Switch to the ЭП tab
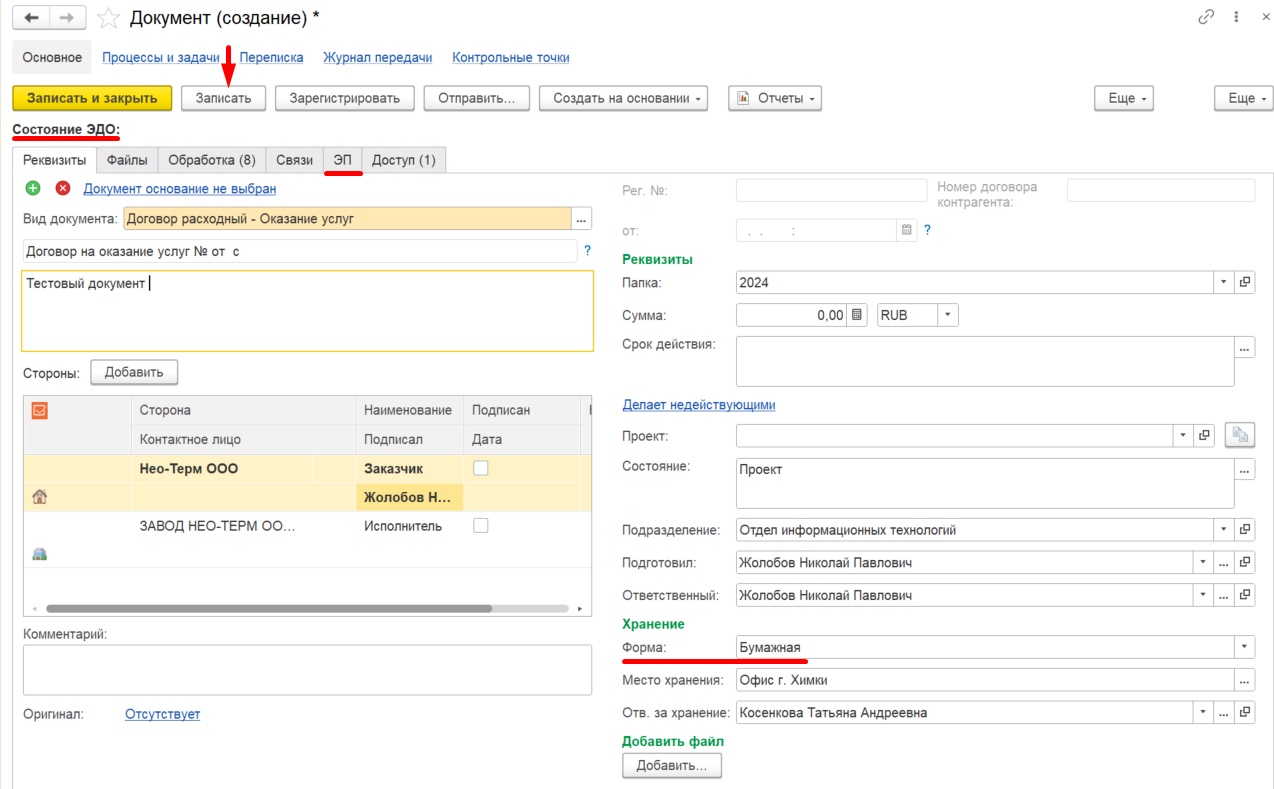The width and height of the screenshot is (1274, 789). pos(343,160)
